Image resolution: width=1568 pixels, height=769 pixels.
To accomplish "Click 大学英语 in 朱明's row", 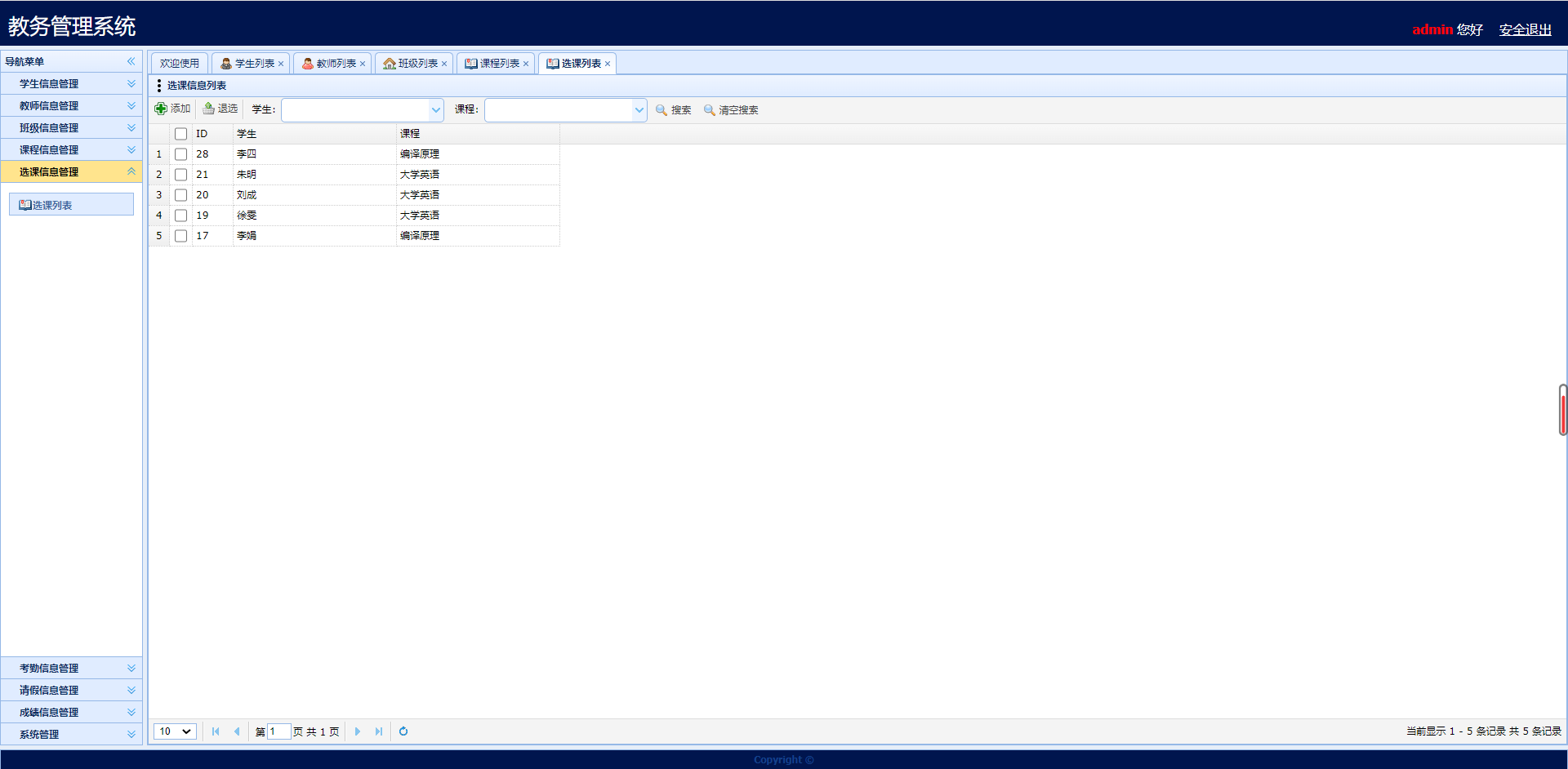I will tap(420, 175).
